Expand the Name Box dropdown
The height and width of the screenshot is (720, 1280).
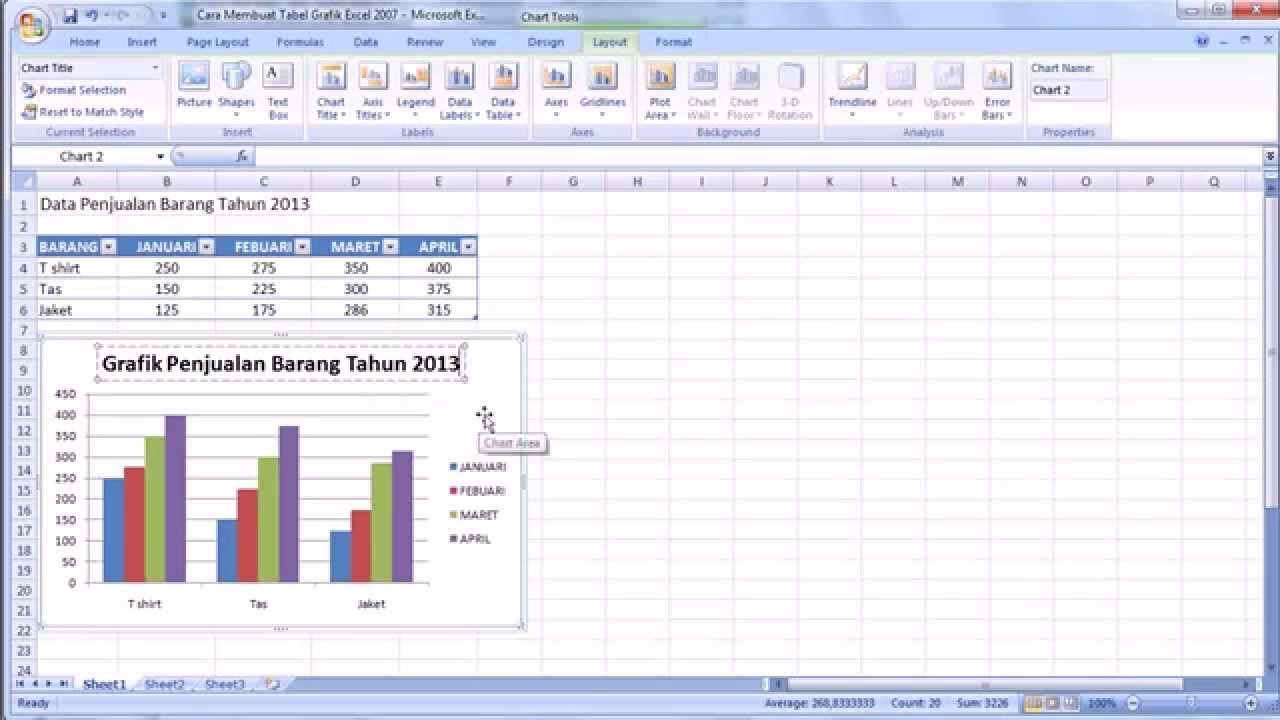[160, 157]
